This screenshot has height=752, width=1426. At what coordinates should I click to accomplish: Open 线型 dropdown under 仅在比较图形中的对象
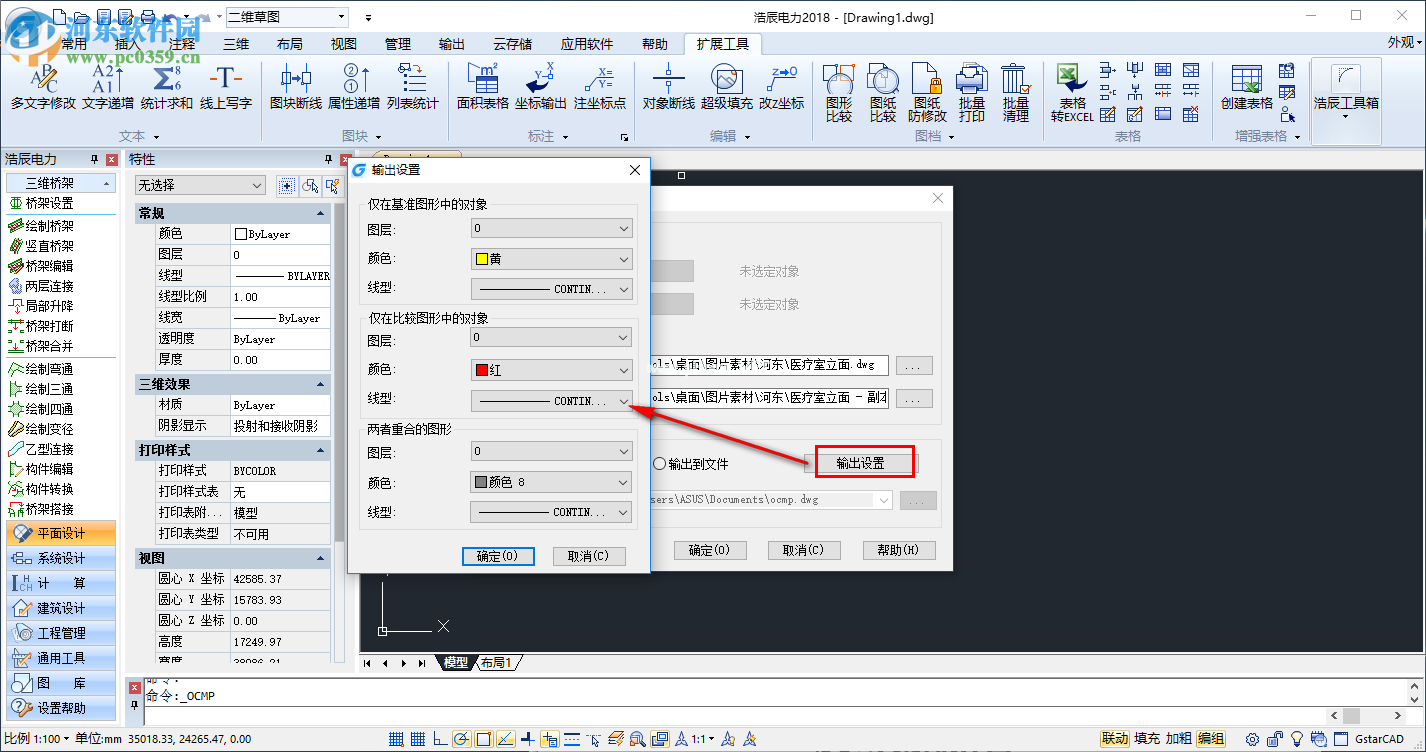[x=552, y=401]
